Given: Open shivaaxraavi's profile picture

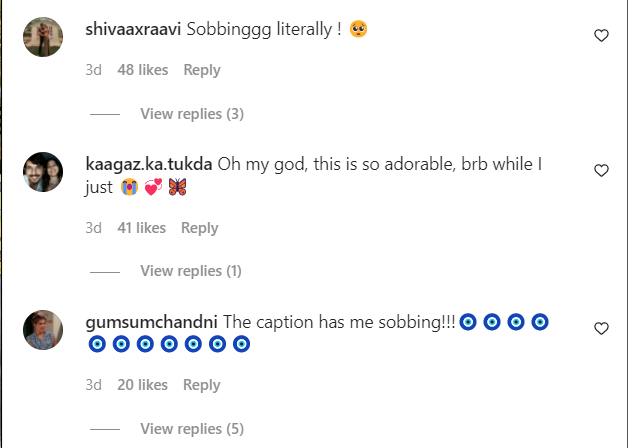Looking at the screenshot, I should (x=44, y=37).
